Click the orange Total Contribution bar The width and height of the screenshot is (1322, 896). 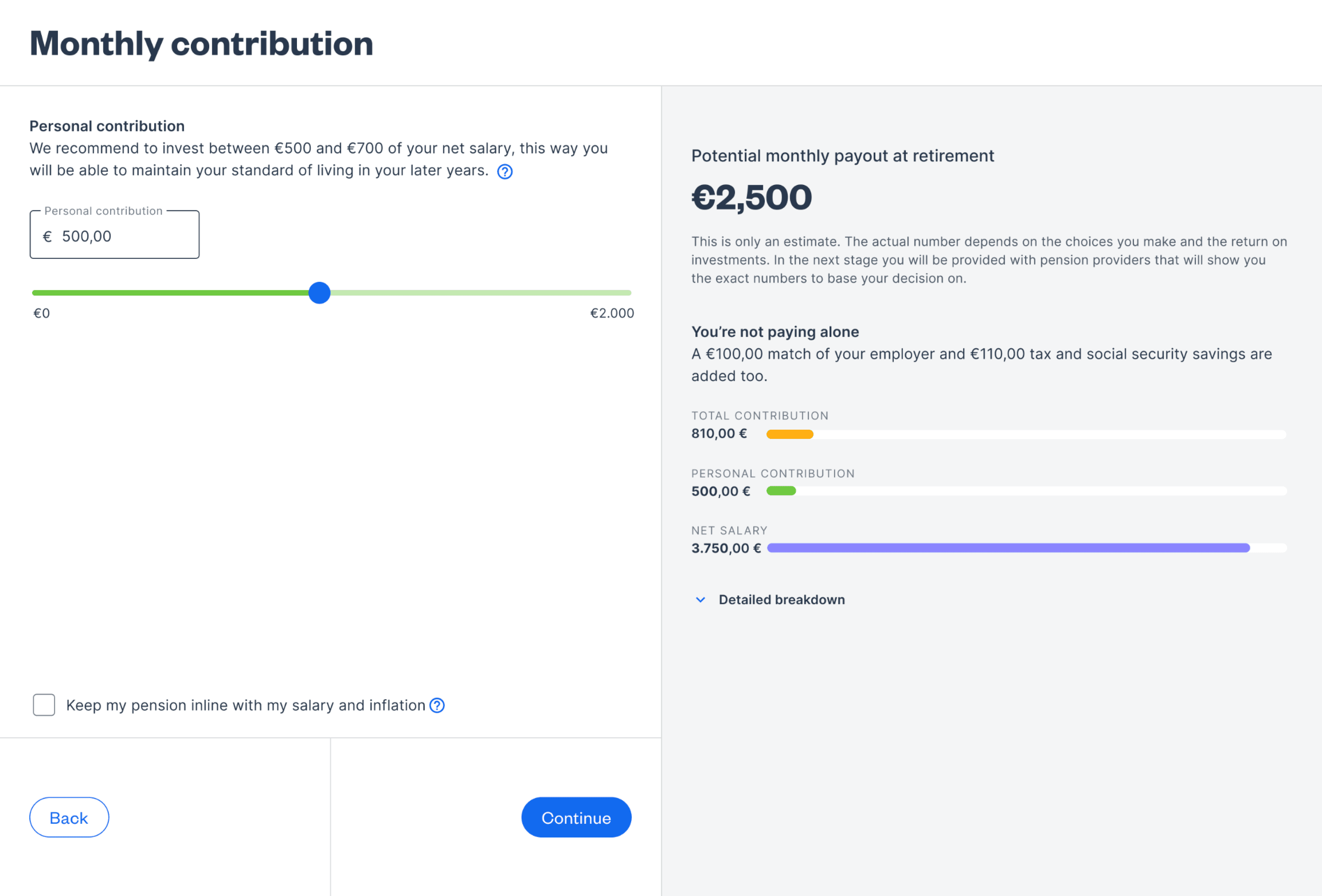pos(789,434)
